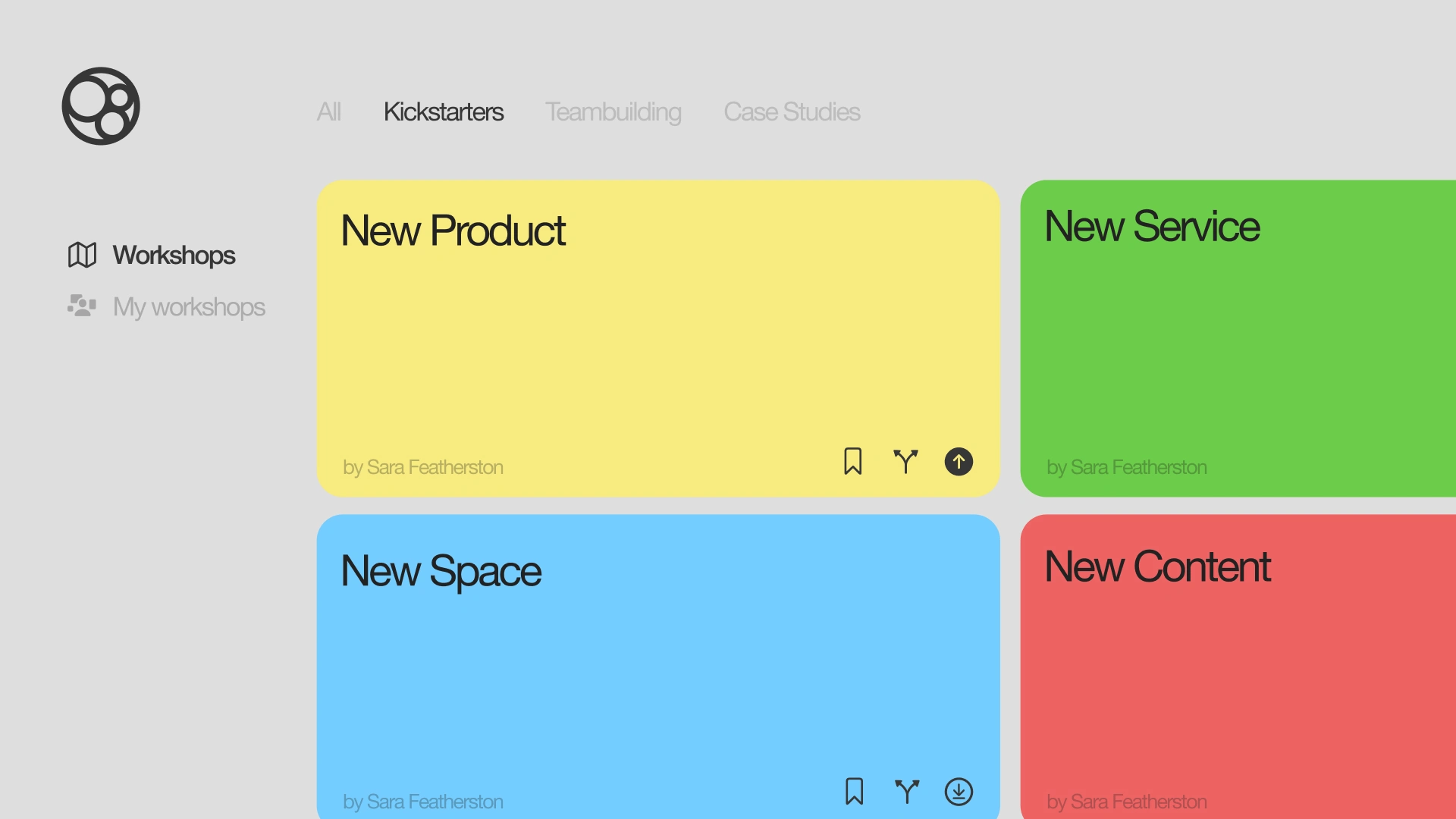Open the Teambuilding tab
The image size is (1456, 819).
(x=613, y=111)
